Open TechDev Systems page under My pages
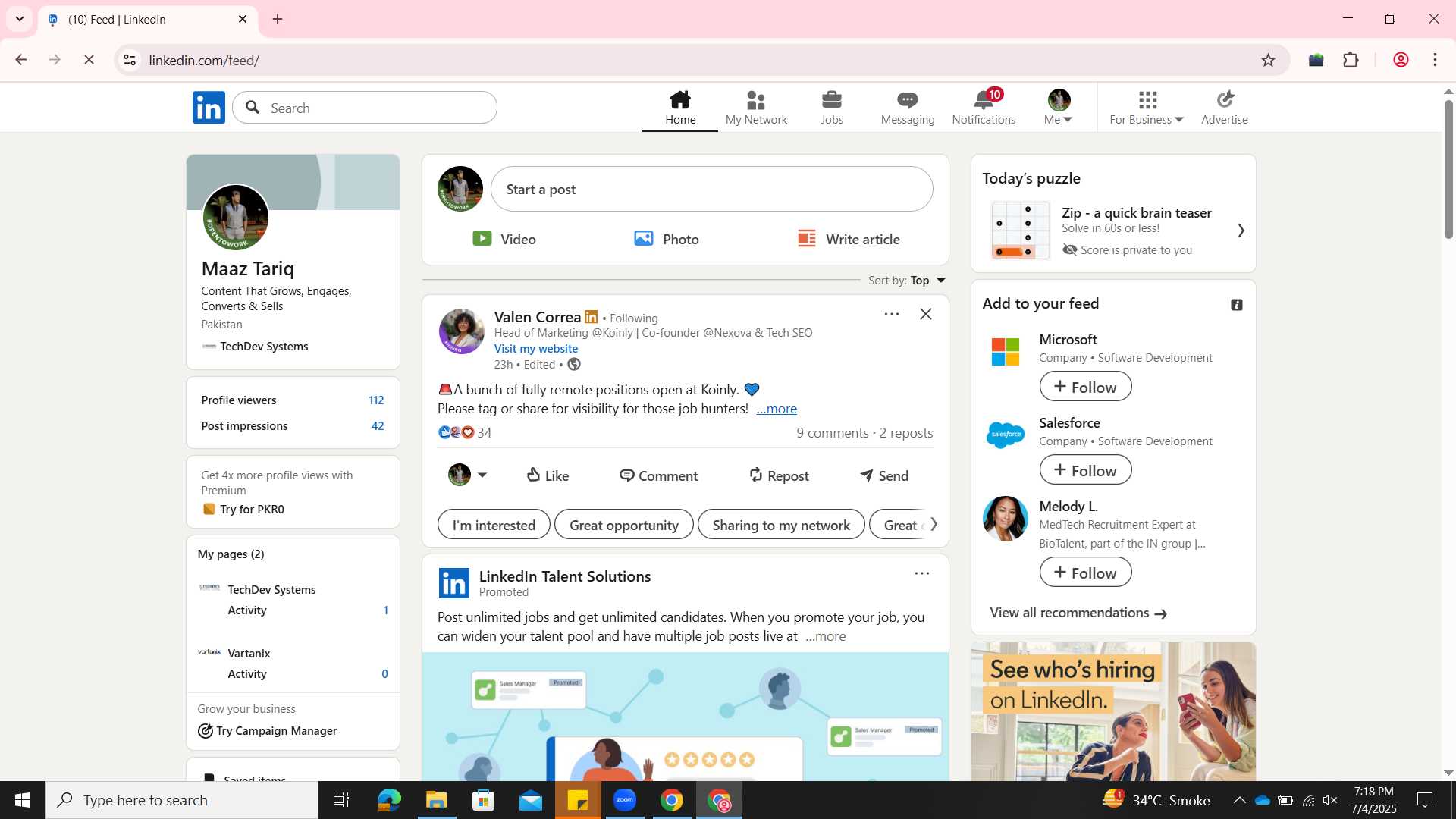Image resolution: width=1456 pixels, height=819 pixels. coord(271,590)
